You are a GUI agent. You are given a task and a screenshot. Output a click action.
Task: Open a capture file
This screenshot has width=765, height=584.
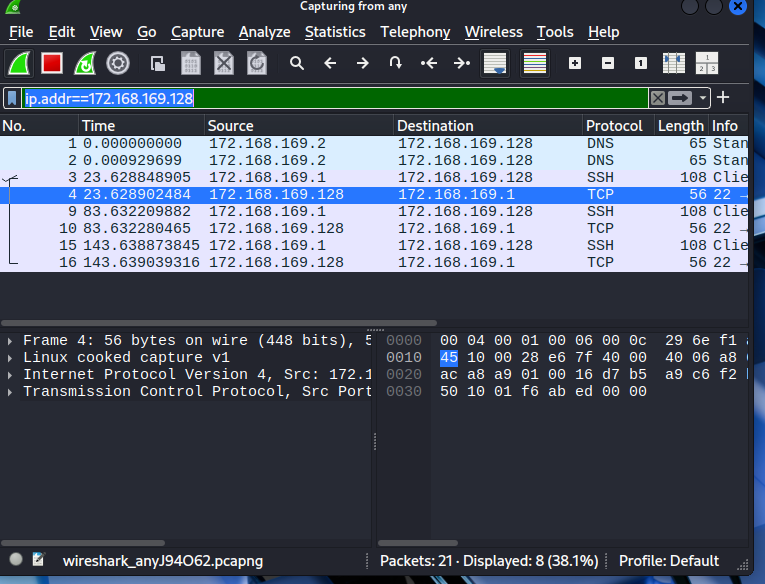point(158,63)
